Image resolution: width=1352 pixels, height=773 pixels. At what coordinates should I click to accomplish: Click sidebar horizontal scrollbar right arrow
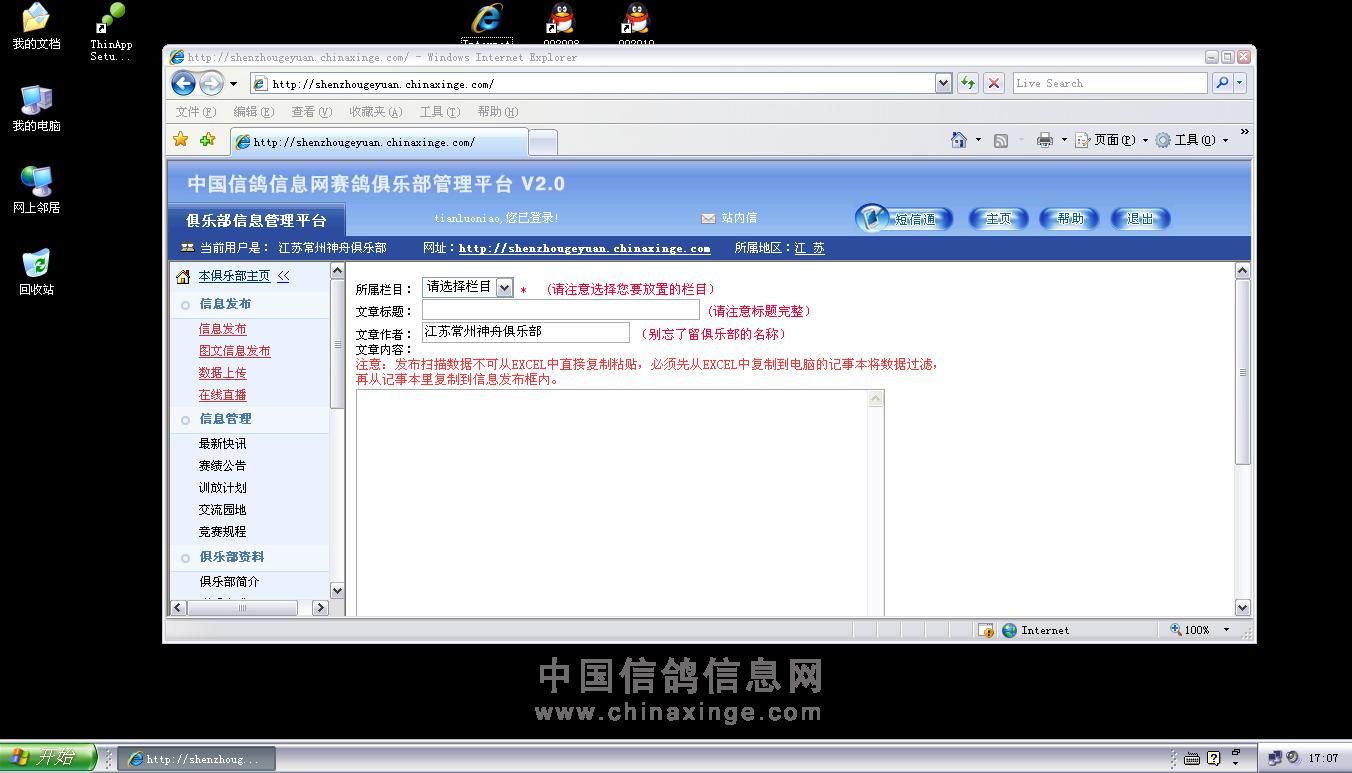(x=320, y=607)
